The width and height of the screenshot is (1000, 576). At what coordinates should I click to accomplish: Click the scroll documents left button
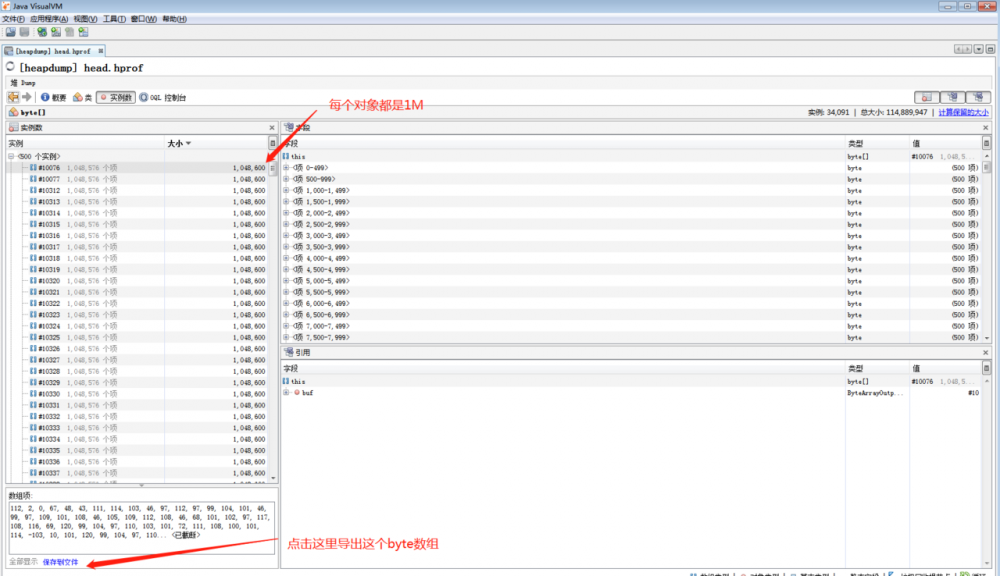959,49
